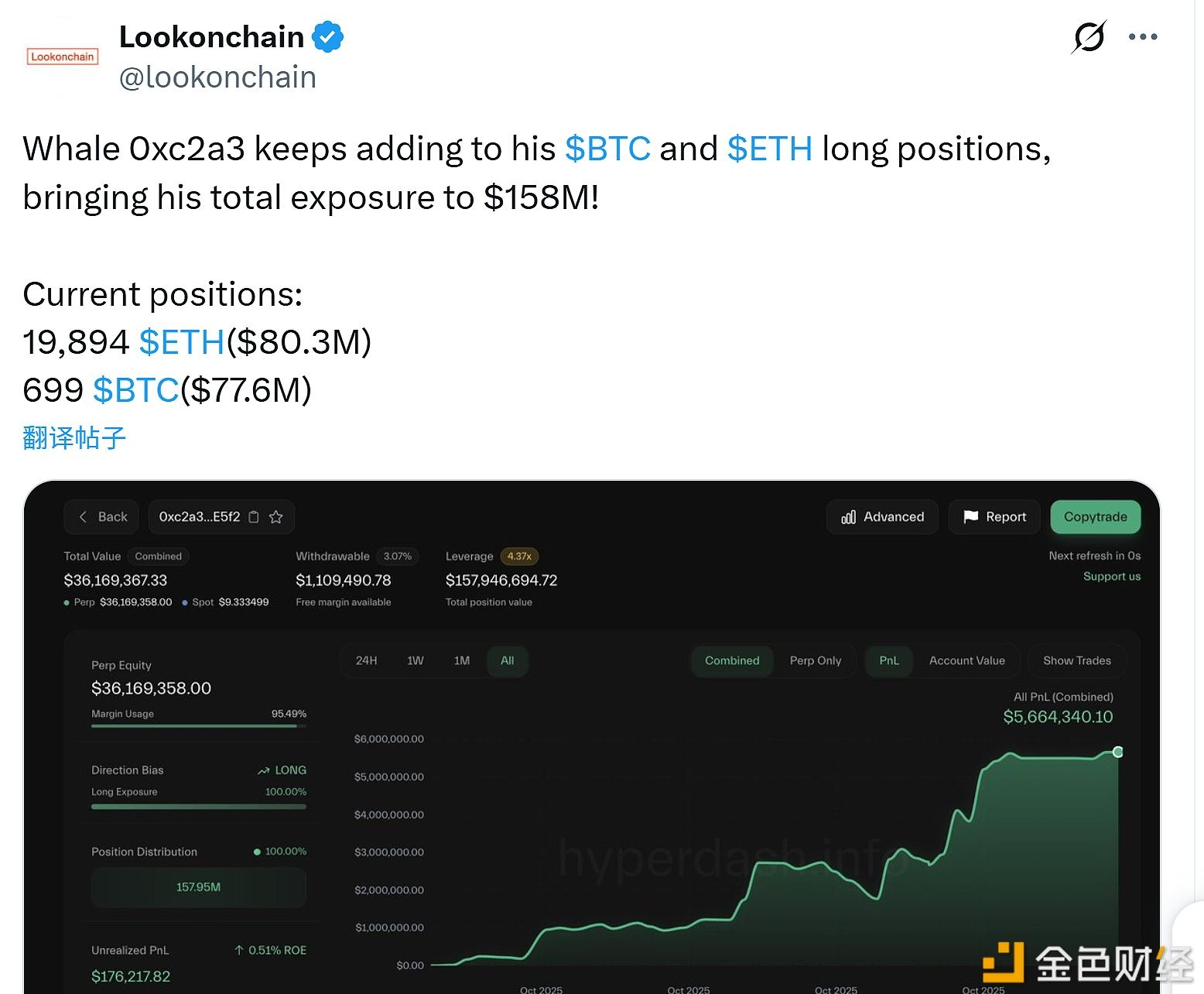Open the three-dot more options menu
Viewport: 1204px width, 994px height.
click(x=1142, y=36)
